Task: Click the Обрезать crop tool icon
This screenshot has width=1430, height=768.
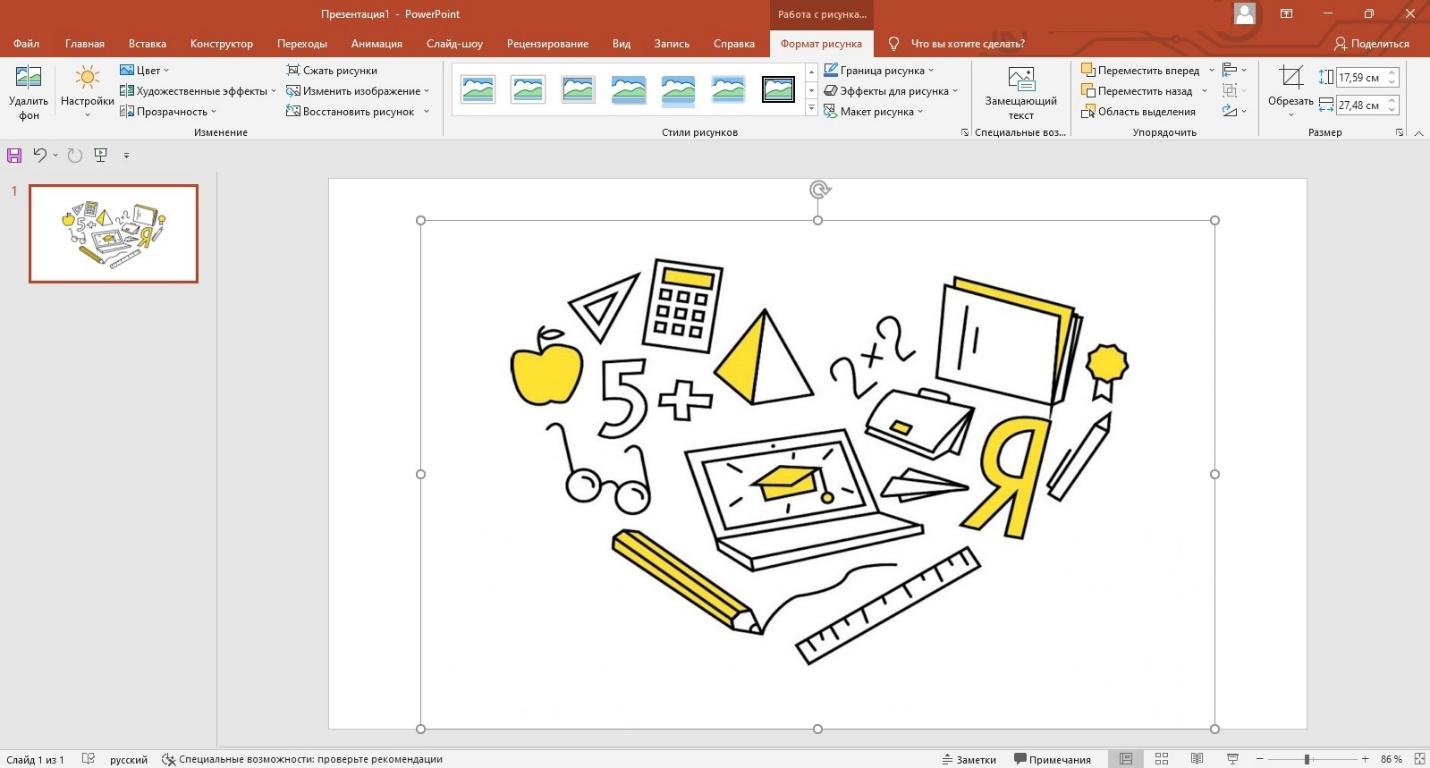Action: pyautogui.click(x=1291, y=77)
